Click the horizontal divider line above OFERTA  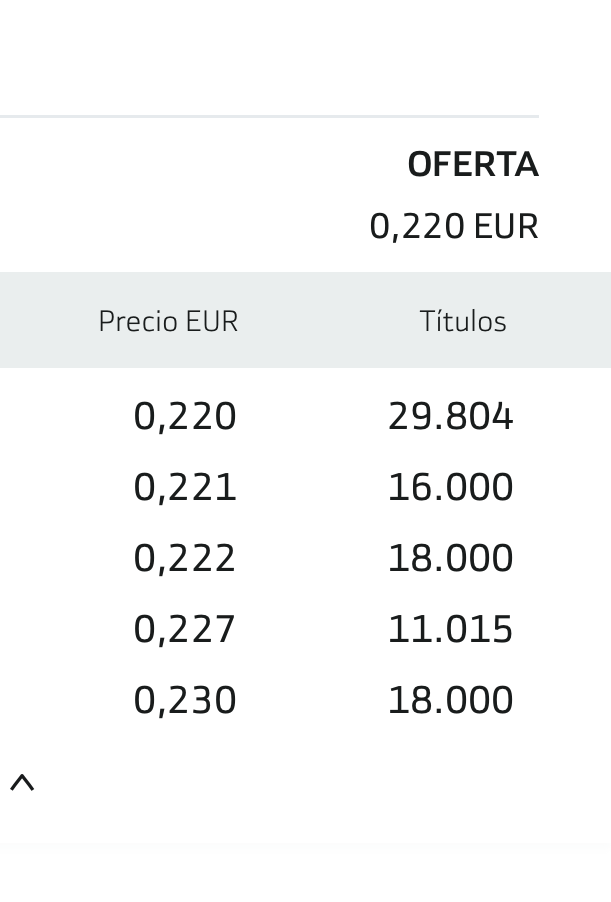coord(269,116)
